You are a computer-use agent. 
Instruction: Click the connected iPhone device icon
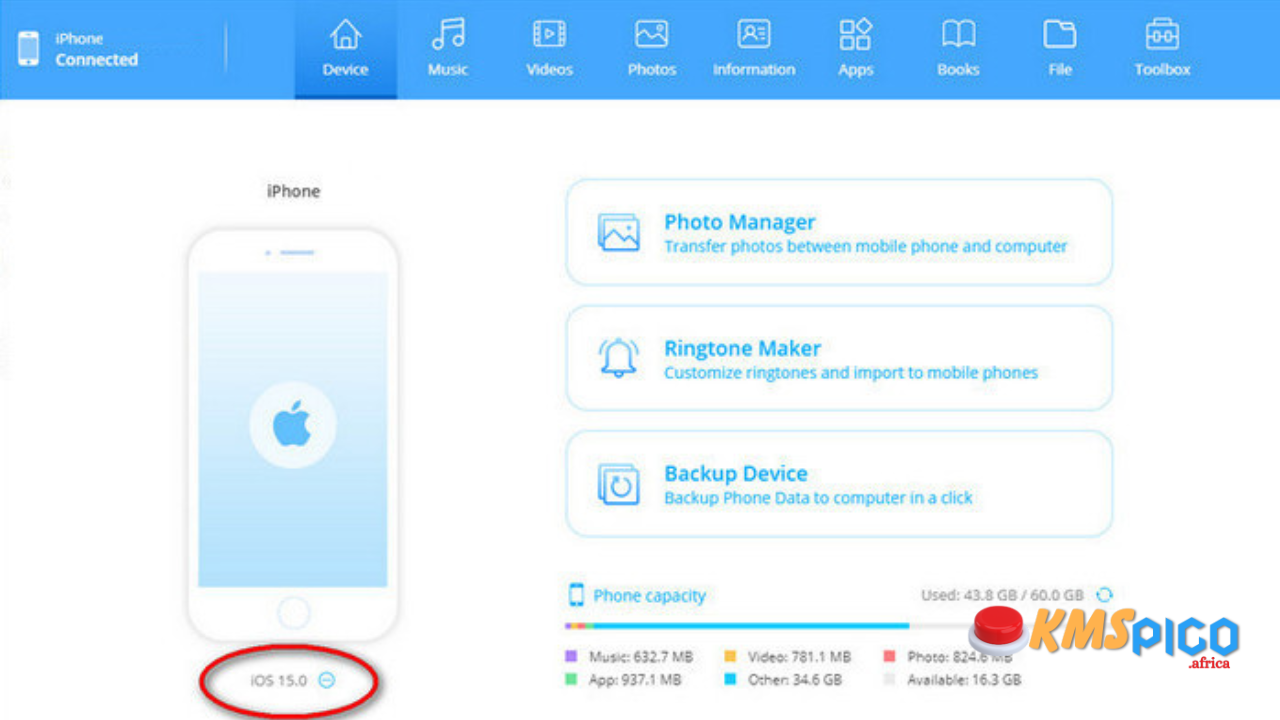[29, 49]
